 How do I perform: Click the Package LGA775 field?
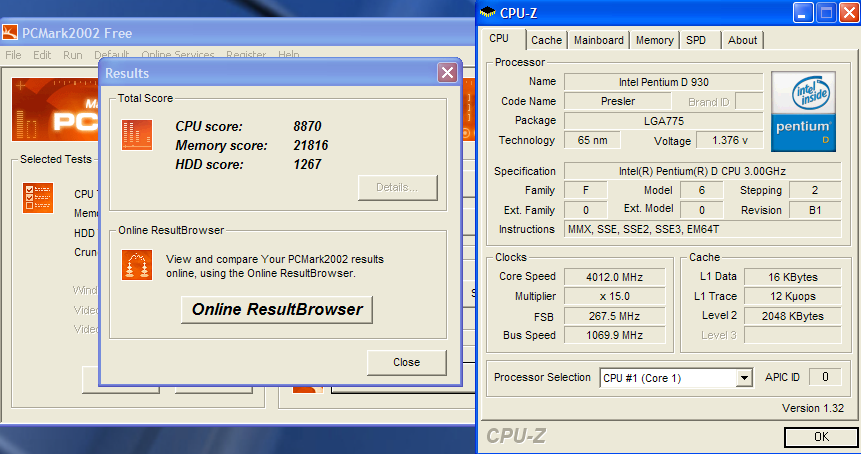click(663, 121)
